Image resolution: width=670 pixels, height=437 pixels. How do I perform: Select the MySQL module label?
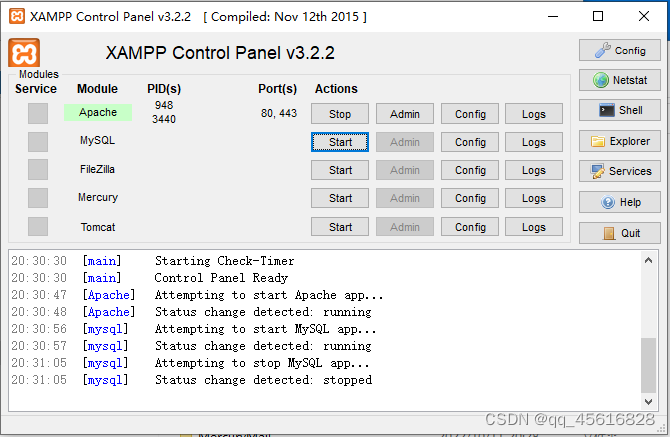[97, 141]
